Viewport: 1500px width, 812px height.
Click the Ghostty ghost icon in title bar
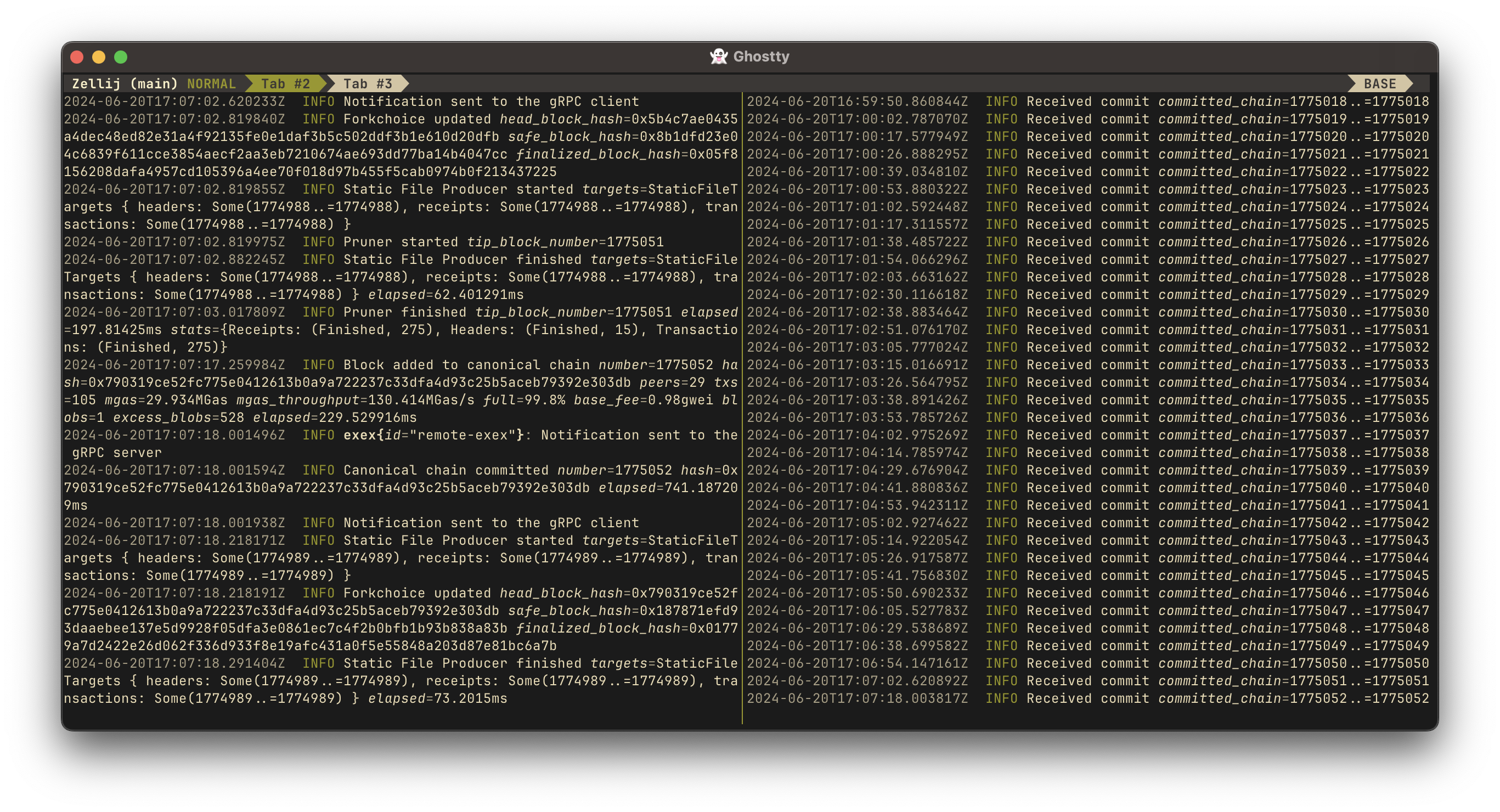pos(719,57)
